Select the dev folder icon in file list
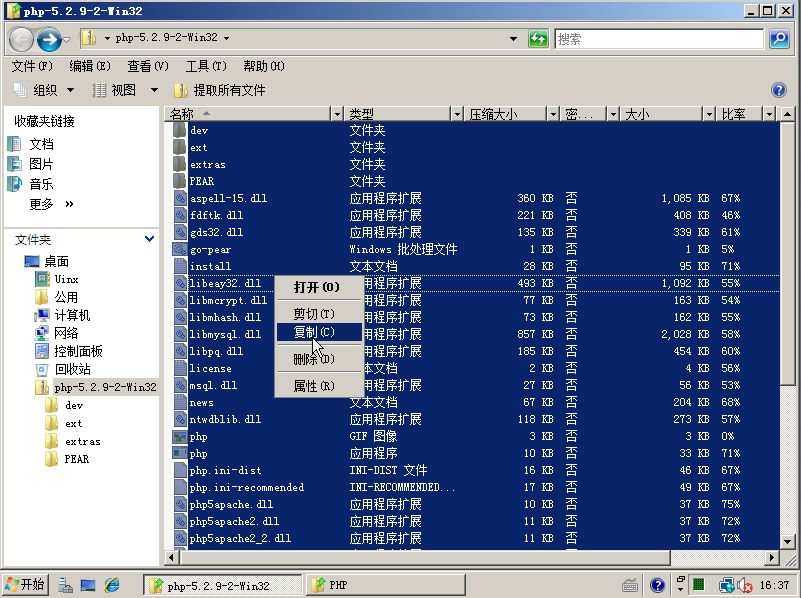 click(179, 130)
